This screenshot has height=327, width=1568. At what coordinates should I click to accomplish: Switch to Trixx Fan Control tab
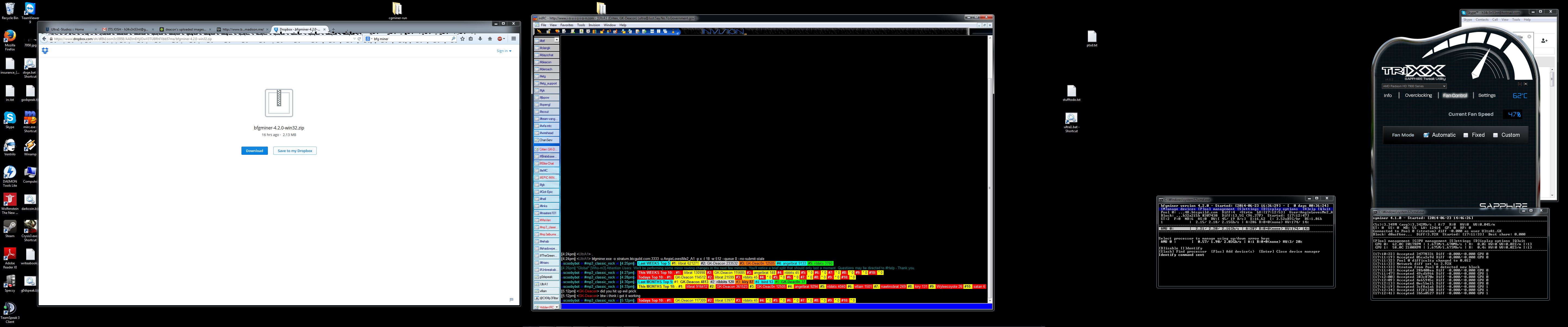tap(1455, 96)
